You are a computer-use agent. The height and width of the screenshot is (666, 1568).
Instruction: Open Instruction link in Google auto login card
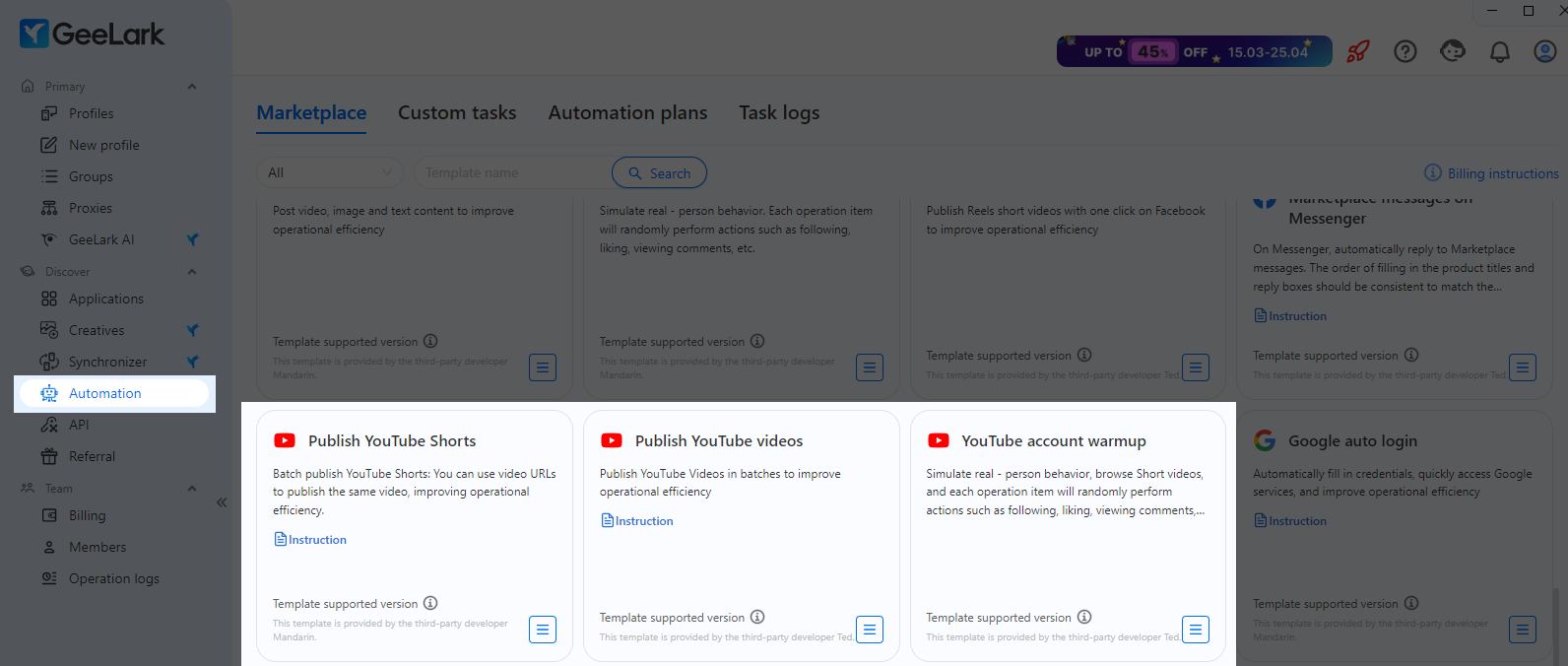1290,521
